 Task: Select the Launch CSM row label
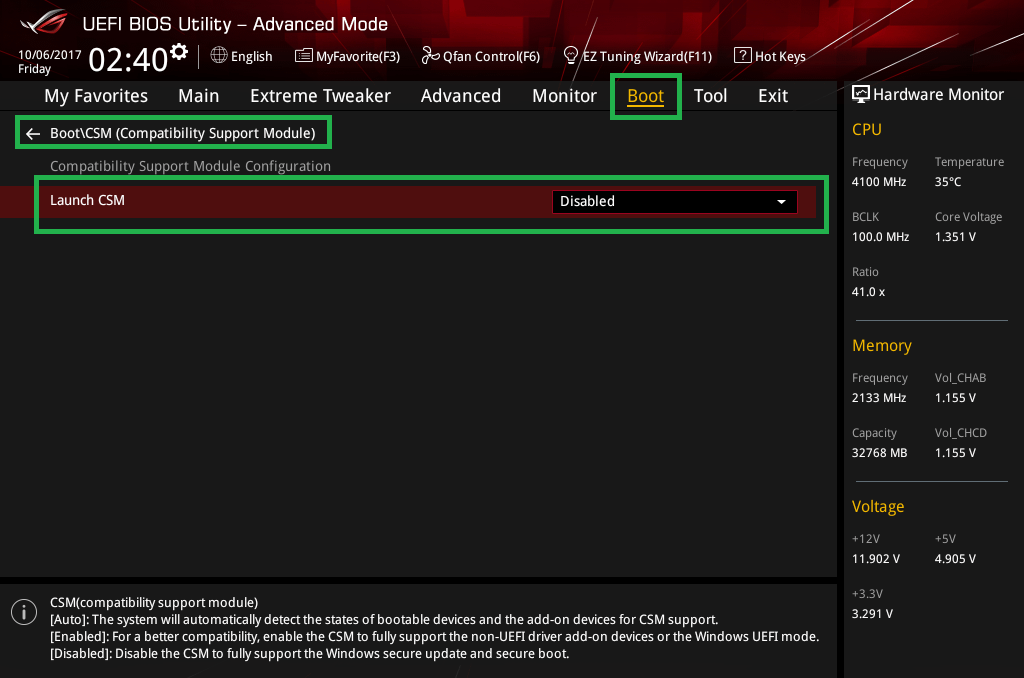(87, 201)
